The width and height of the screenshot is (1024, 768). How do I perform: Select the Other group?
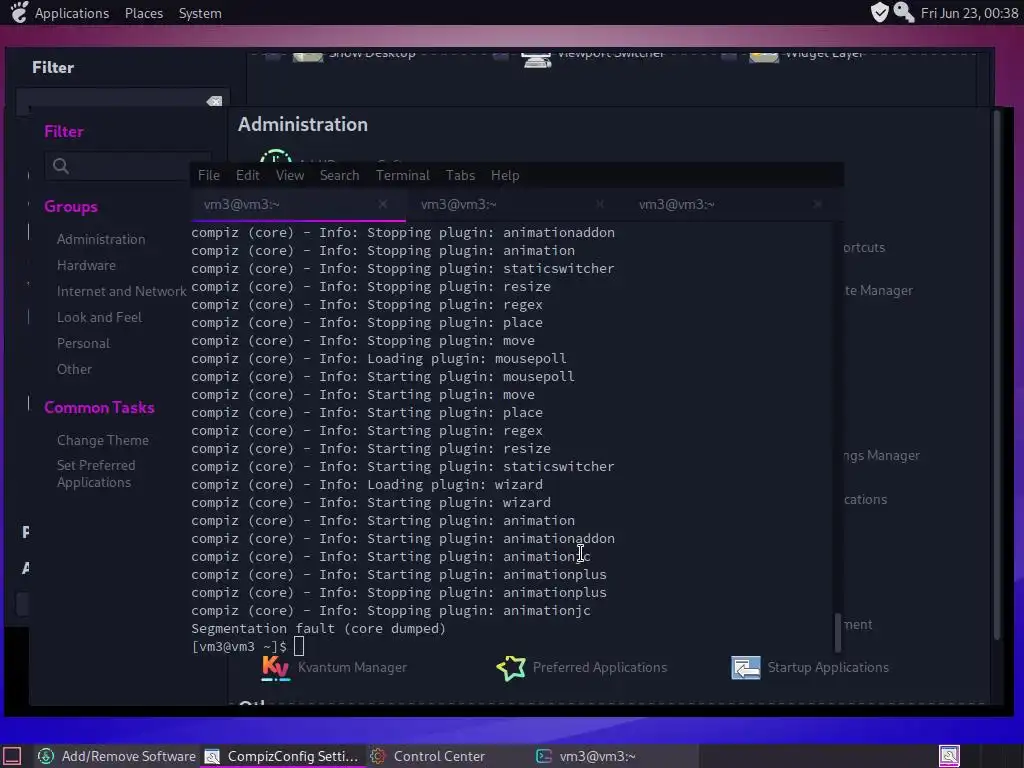click(74, 370)
